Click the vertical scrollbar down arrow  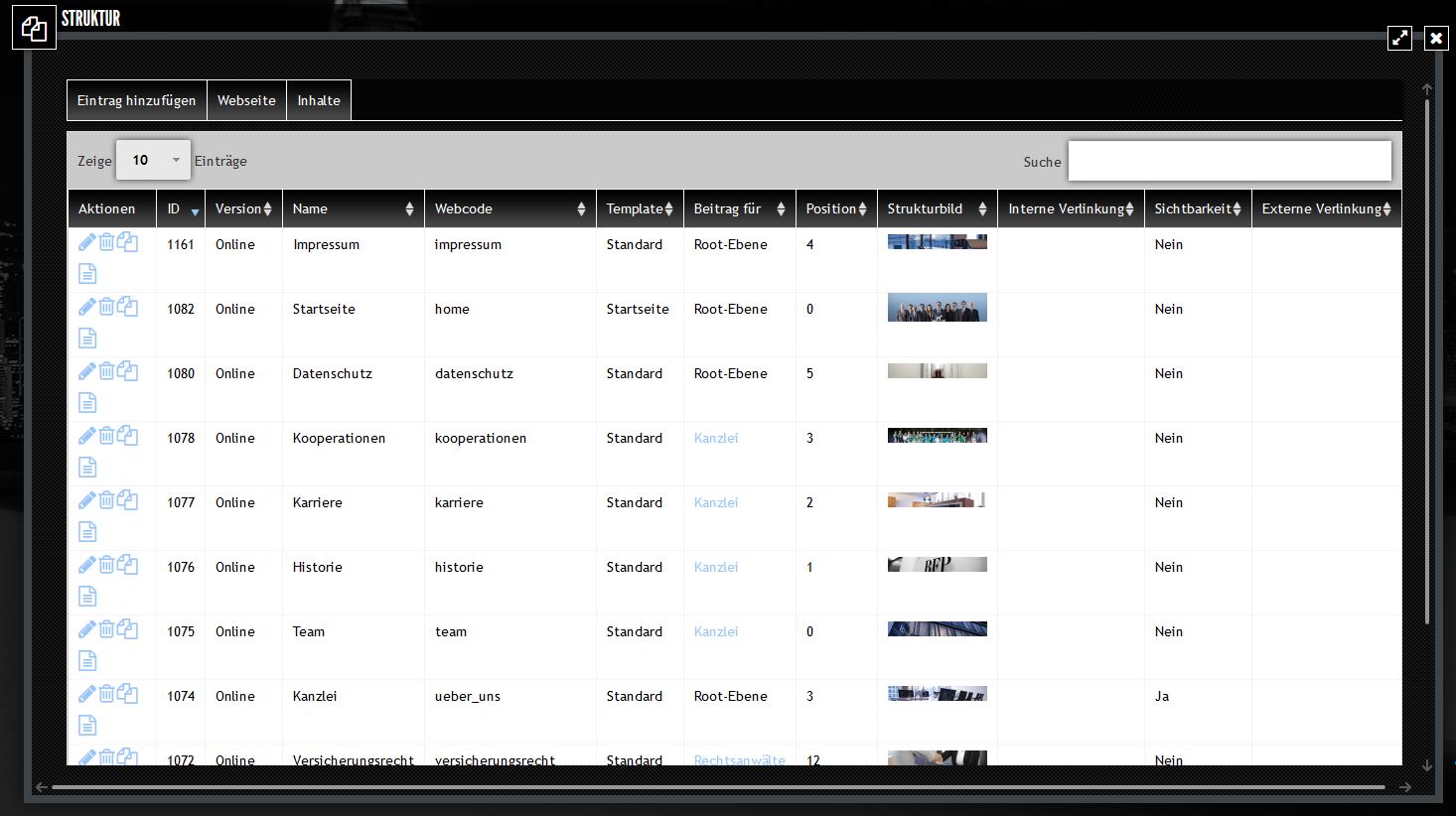pyautogui.click(x=1427, y=765)
